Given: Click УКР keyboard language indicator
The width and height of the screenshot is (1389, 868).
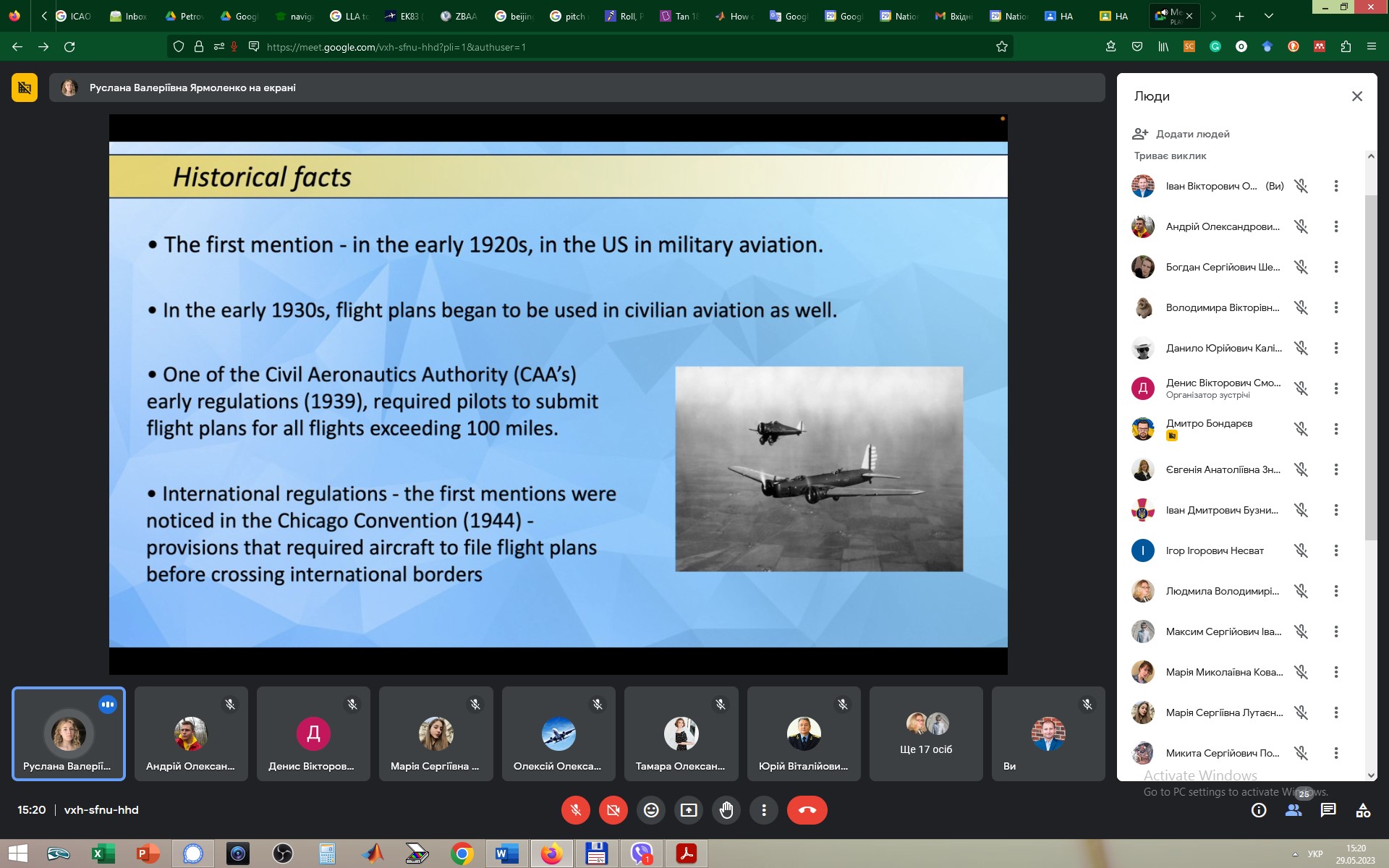Looking at the screenshot, I should click(x=1315, y=854).
